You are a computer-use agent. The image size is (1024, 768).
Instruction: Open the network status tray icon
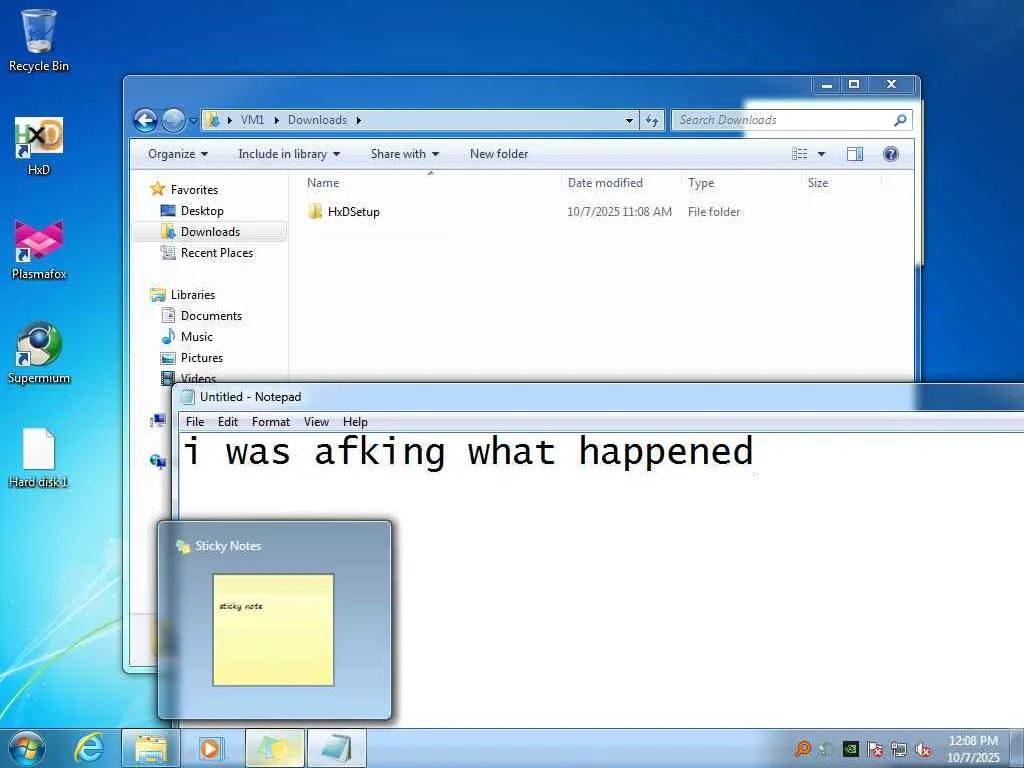899,749
